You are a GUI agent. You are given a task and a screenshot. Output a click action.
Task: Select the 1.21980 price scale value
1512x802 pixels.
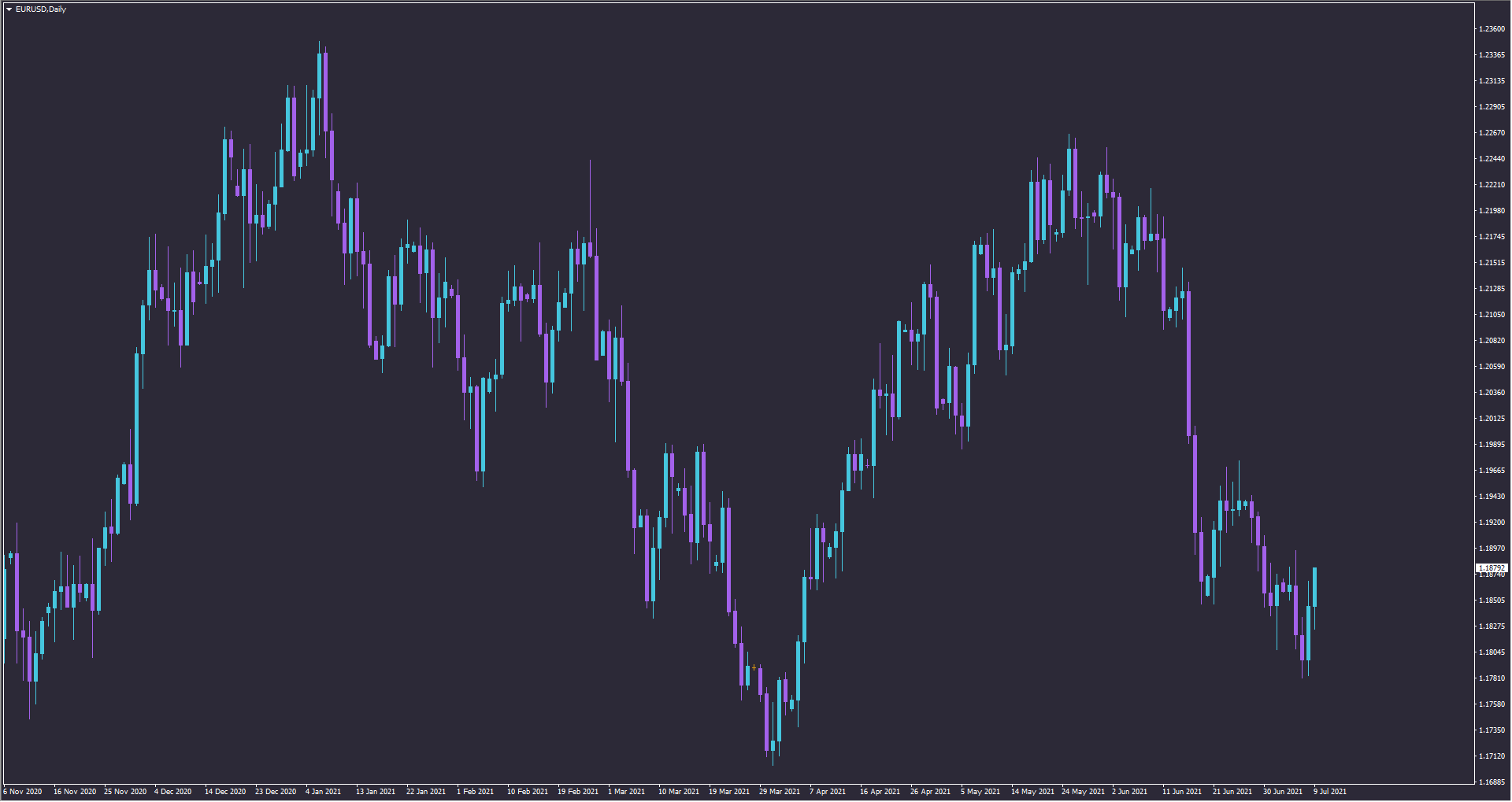tap(1492, 211)
